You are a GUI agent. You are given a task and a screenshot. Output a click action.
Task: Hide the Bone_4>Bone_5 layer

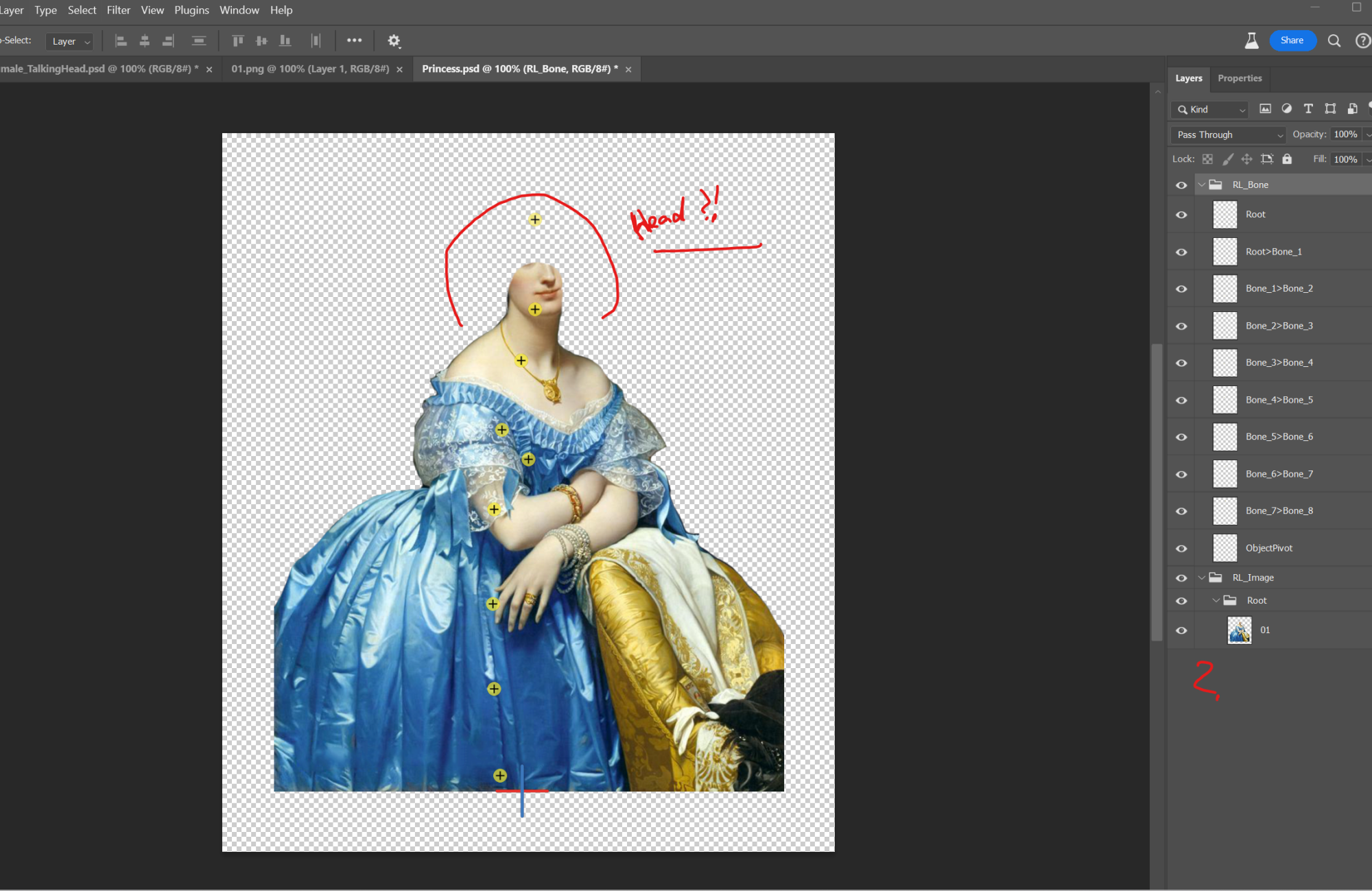pos(1181,401)
